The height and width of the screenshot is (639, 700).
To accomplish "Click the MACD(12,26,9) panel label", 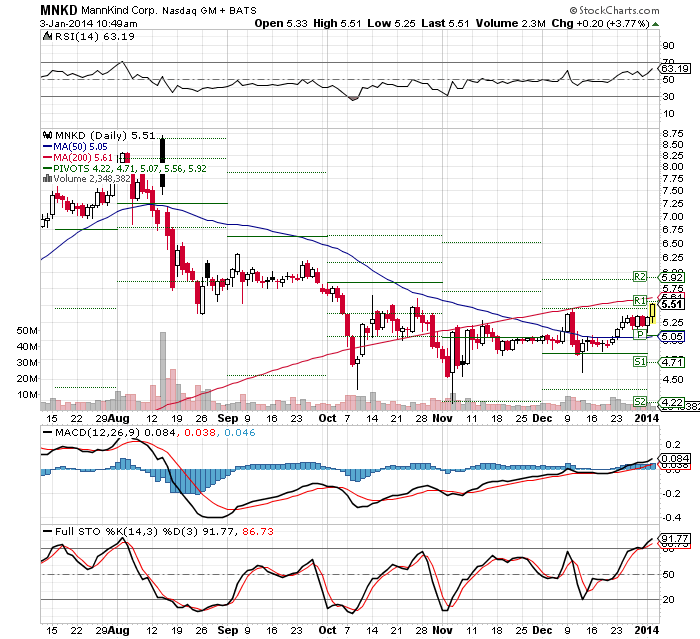I will (97, 432).
